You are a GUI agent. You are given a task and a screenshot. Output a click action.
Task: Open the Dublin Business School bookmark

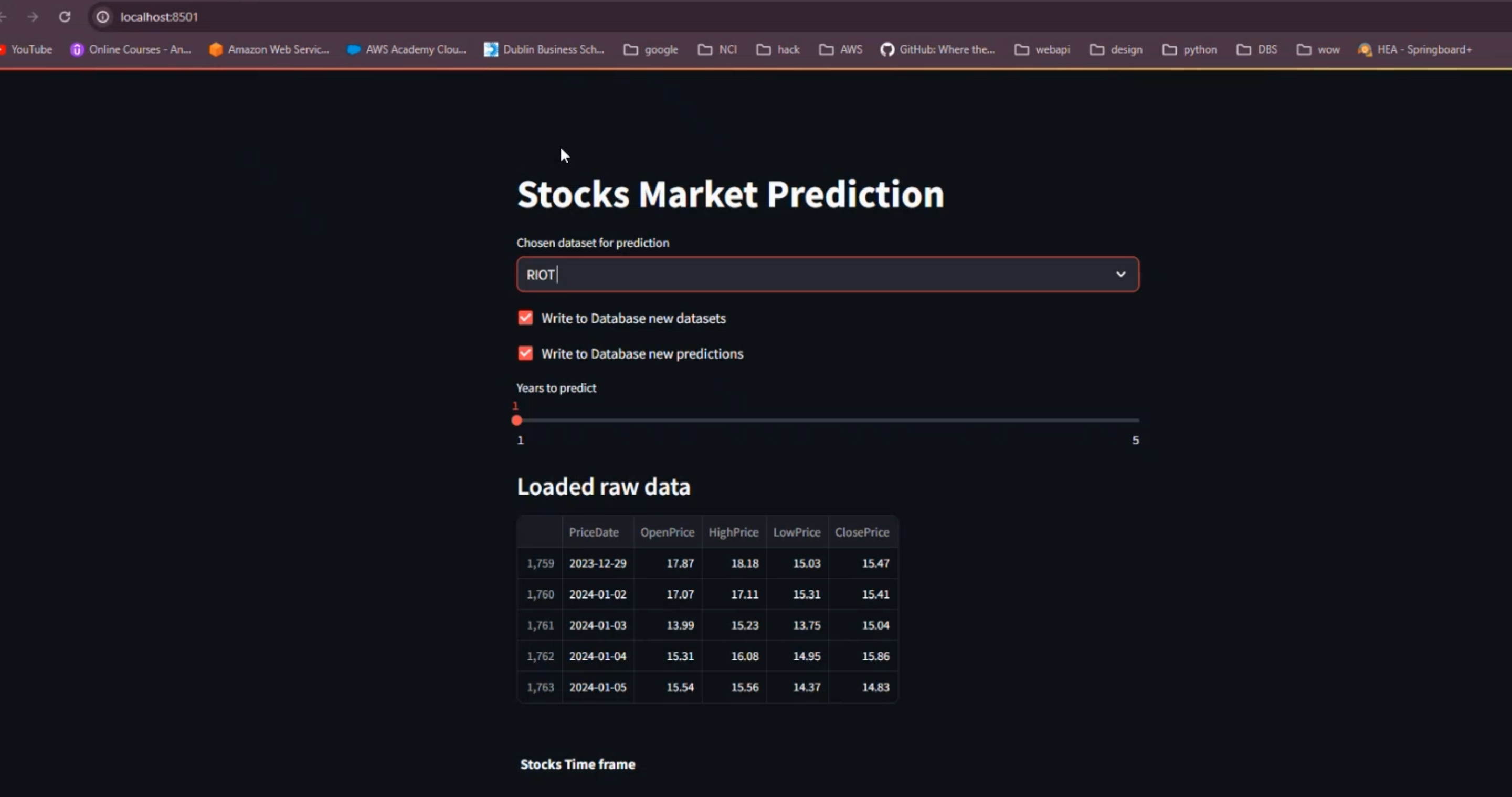pyautogui.click(x=544, y=49)
